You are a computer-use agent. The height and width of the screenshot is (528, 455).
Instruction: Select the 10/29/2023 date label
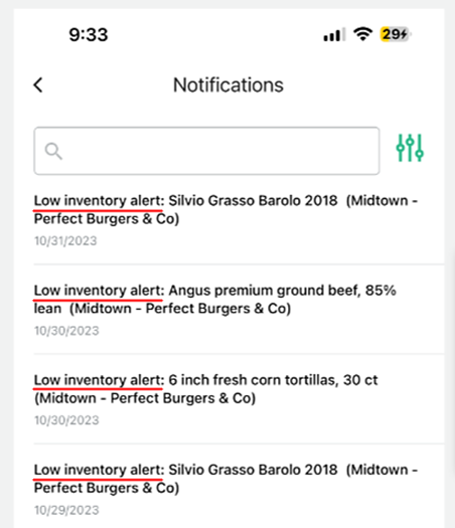[67, 510]
